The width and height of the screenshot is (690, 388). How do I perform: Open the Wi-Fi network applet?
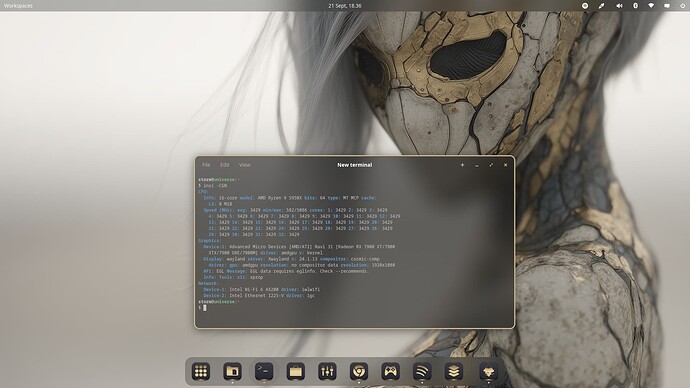651,6
